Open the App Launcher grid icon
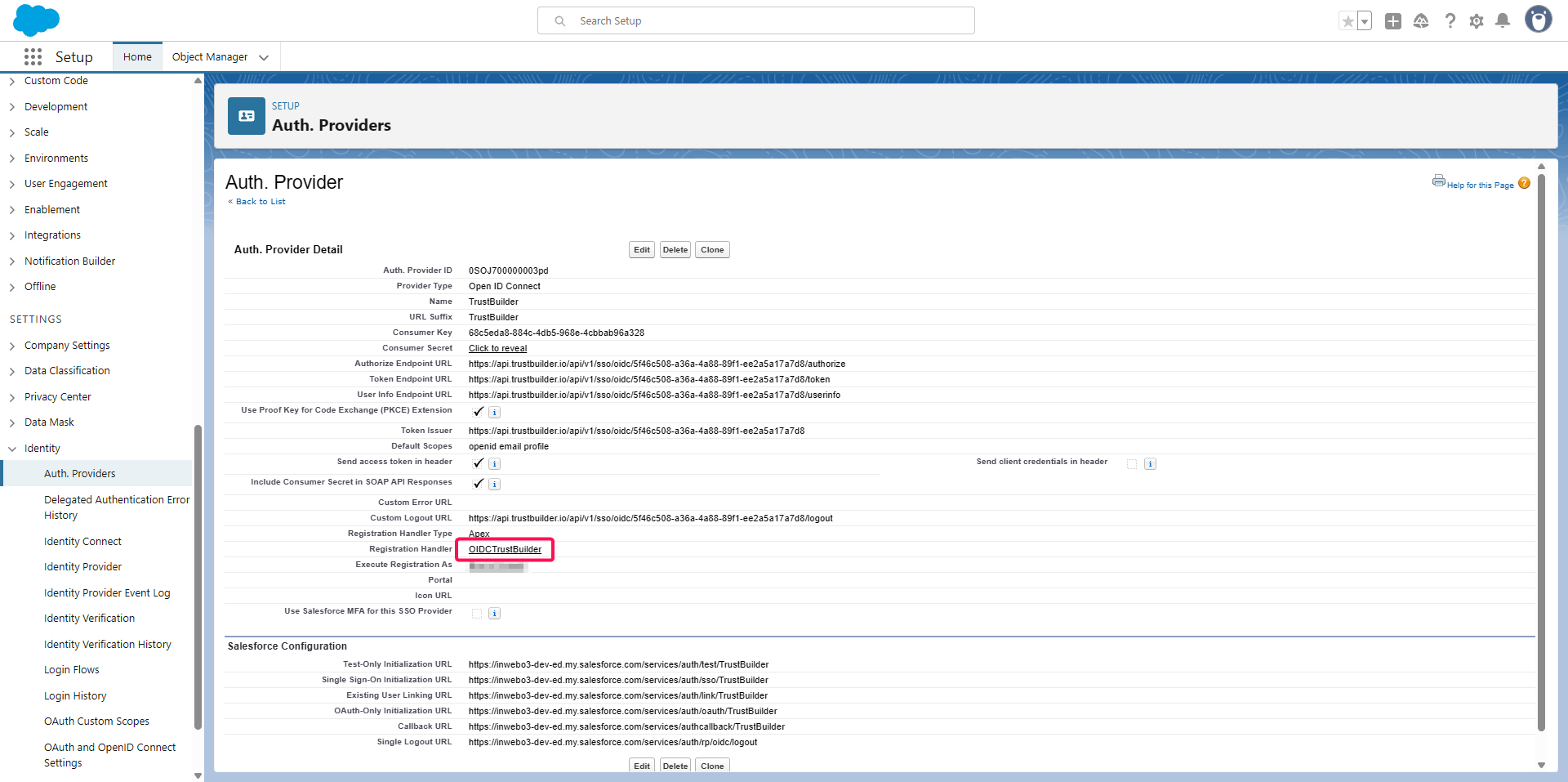1568x782 pixels. pyautogui.click(x=33, y=56)
